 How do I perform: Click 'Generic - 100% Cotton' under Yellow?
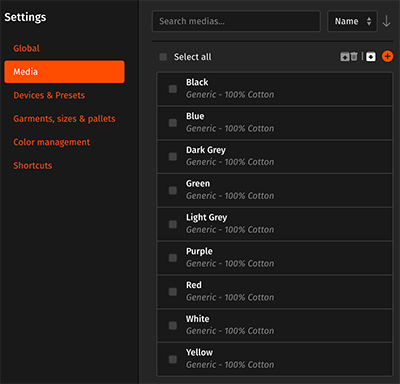(230, 365)
